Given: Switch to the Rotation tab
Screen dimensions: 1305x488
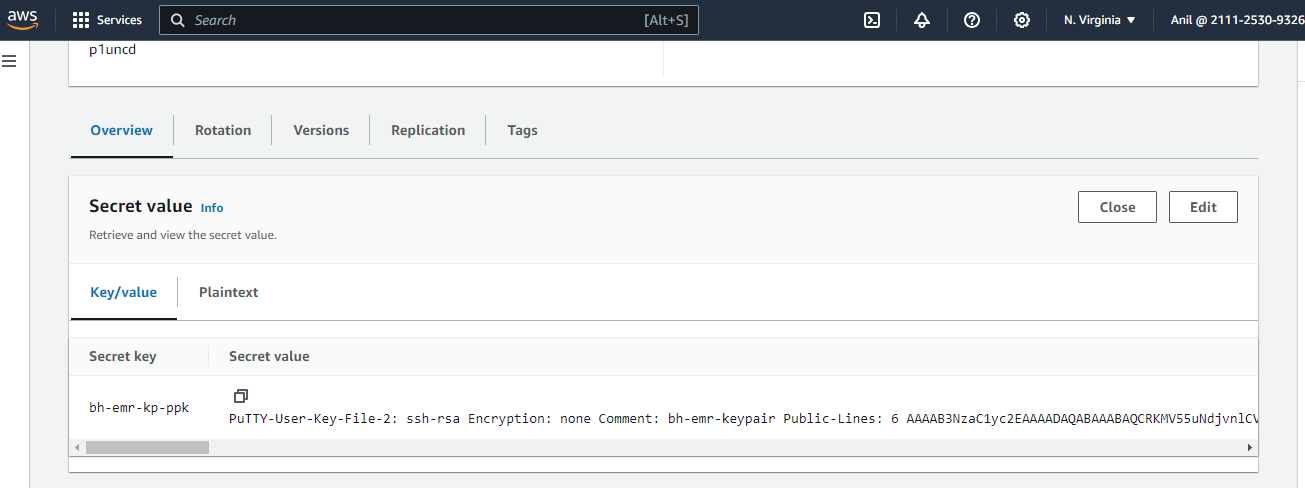Looking at the screenshot, I should pos(223,130).
